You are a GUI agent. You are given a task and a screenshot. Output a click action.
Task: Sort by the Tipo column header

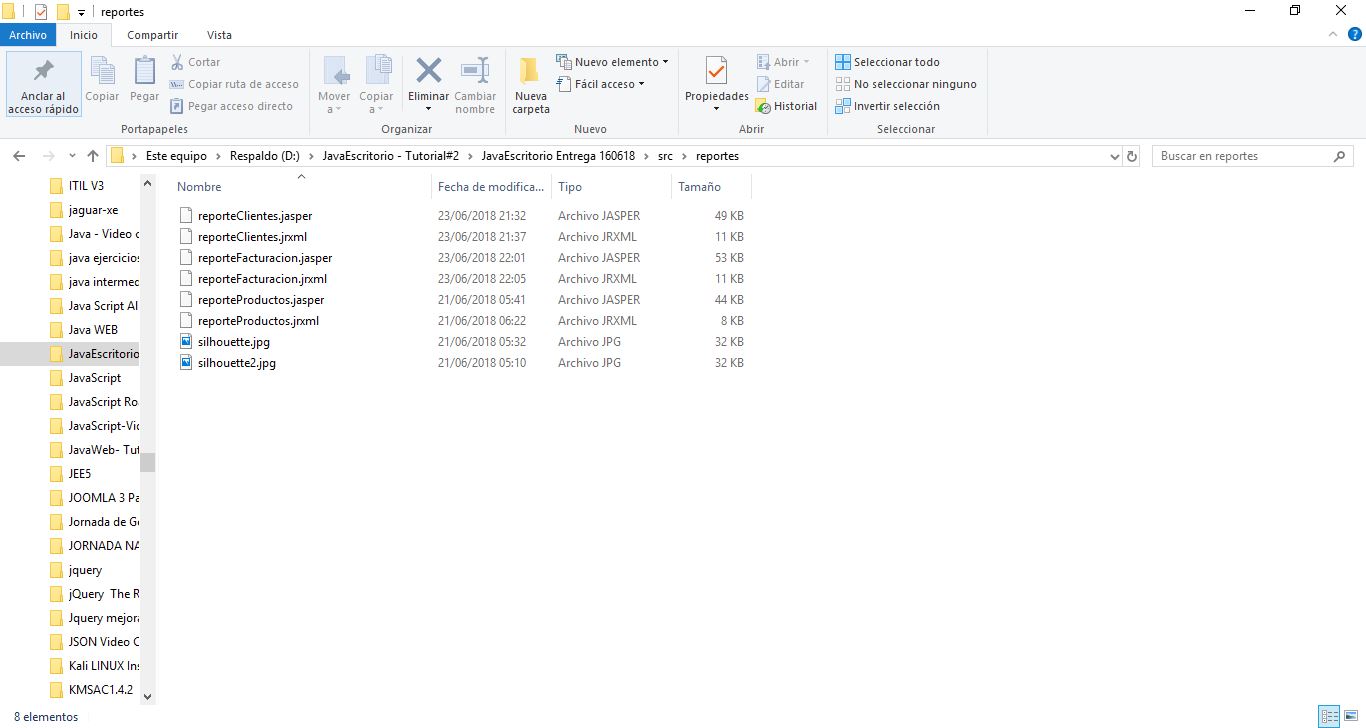coord(611,187)
